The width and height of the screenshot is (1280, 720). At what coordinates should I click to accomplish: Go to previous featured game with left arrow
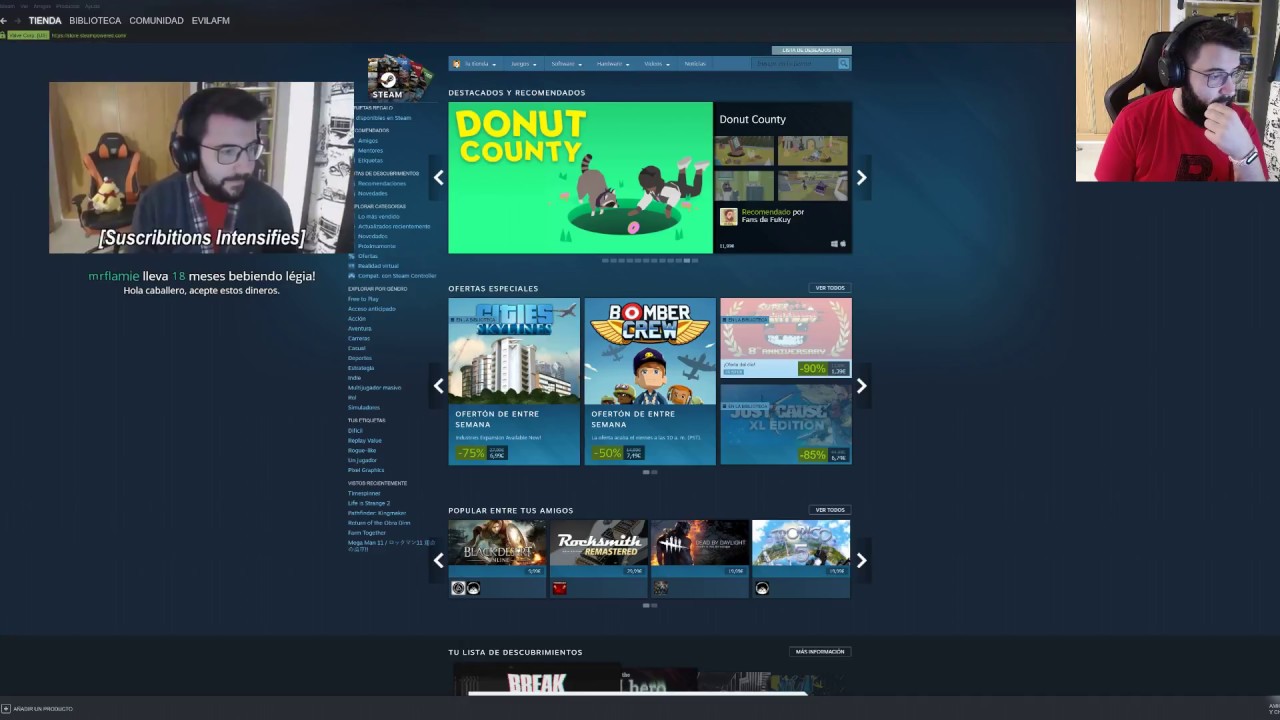click(x=438, y=178)
